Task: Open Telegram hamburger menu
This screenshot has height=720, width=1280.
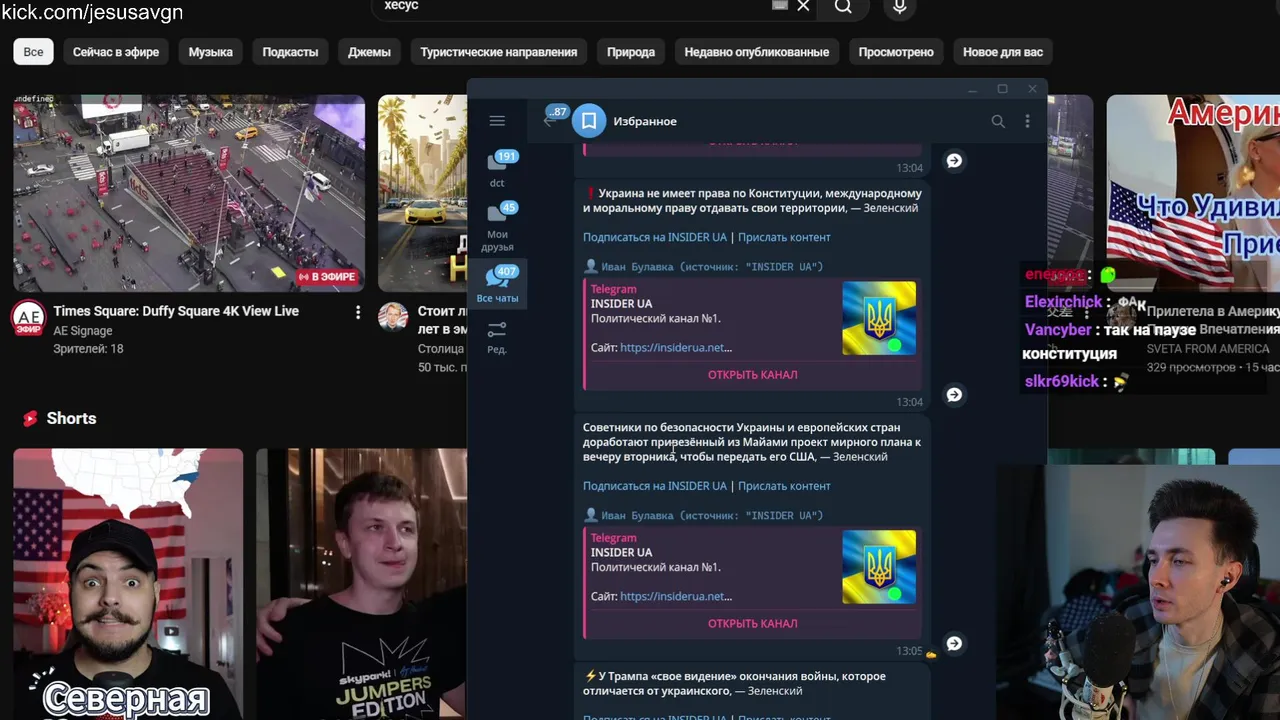Action: tap(497, 121)
